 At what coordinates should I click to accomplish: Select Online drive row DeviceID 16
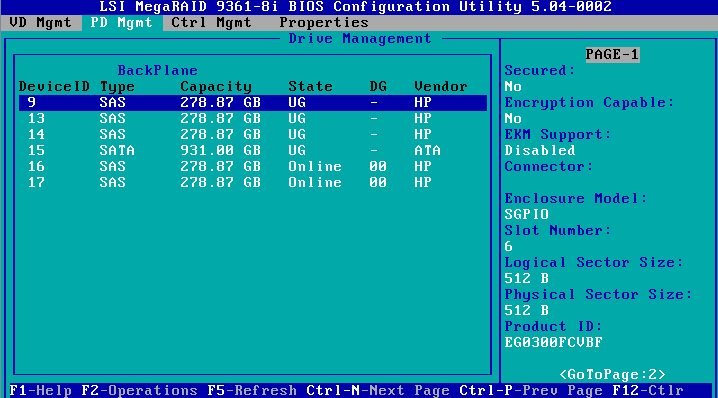(252, 167)
